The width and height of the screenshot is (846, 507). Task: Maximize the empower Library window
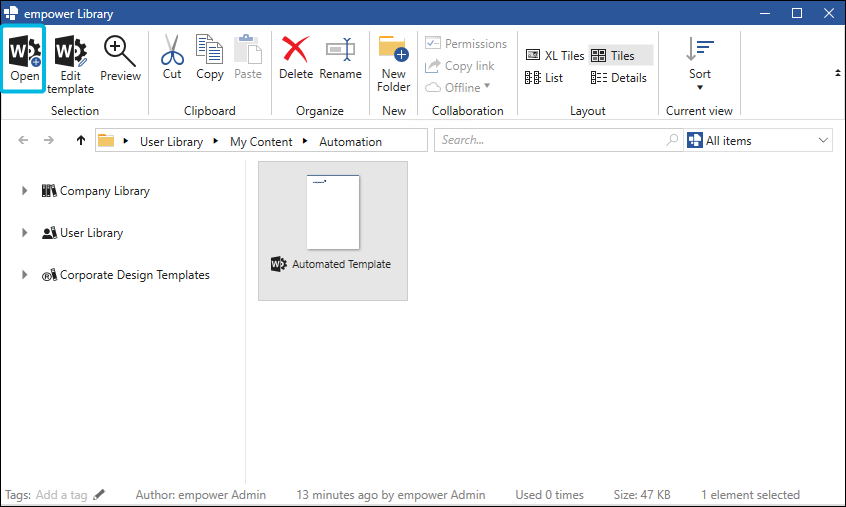(x=796, y=13)
